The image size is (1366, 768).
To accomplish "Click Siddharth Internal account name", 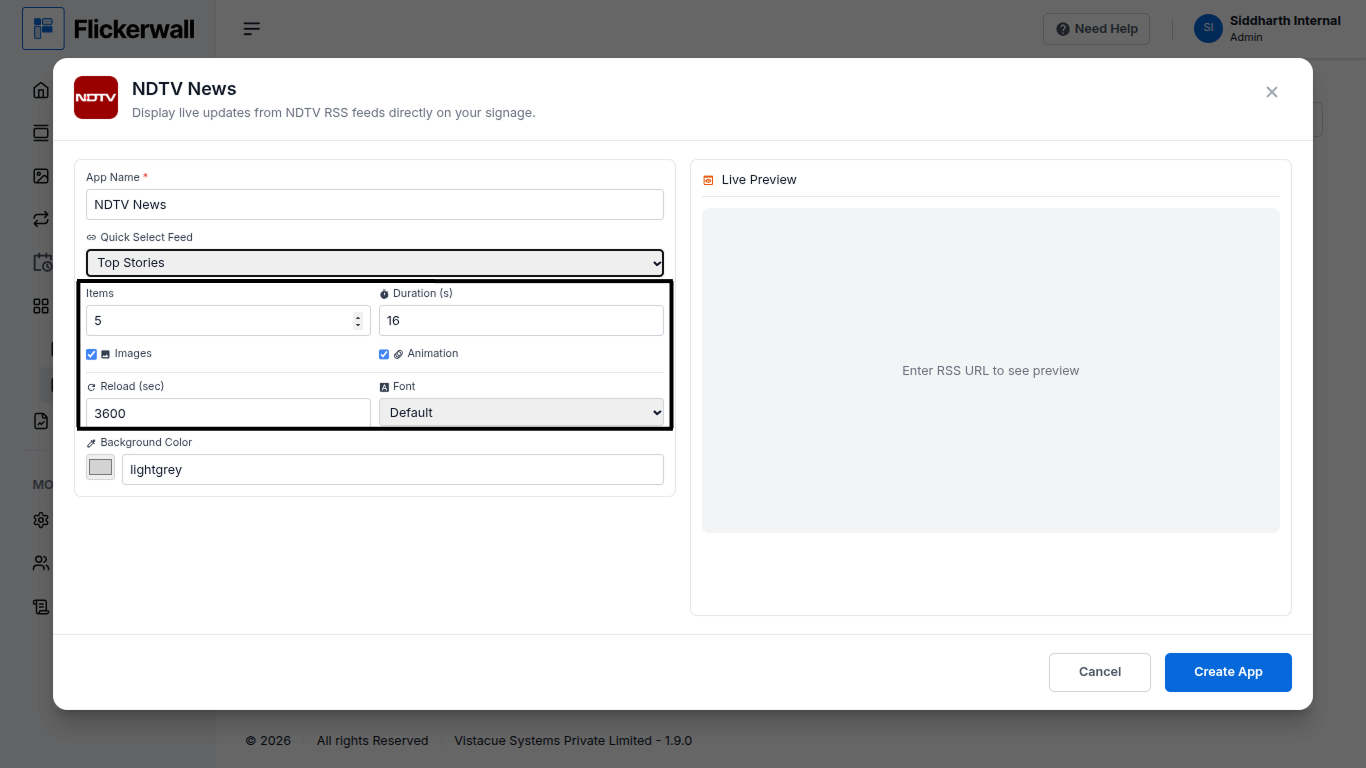I will (1285, 21).
